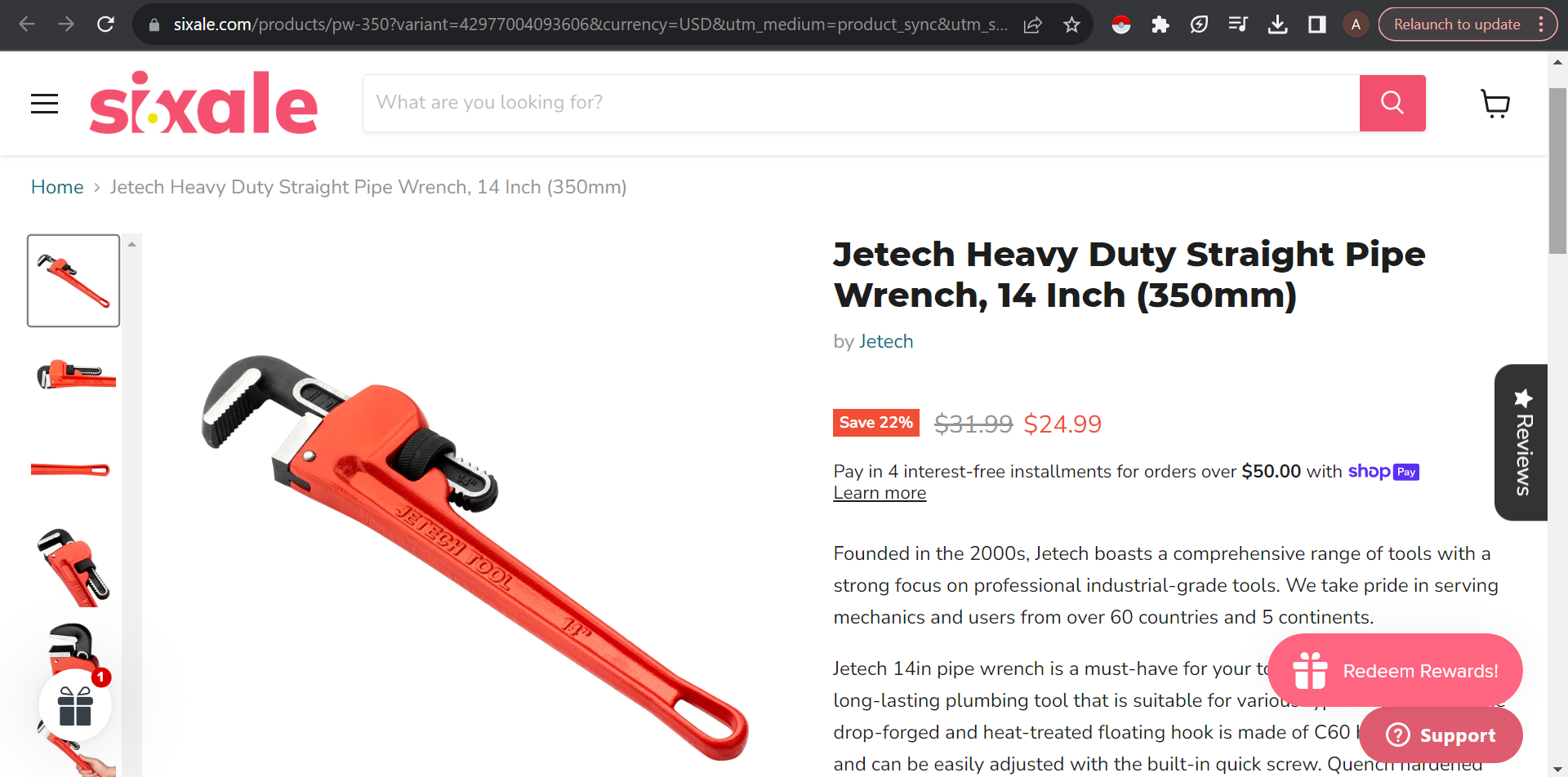This screenshot has height=777, width=1568.
Task: Open the hamburger navigation menu
Action: [44, 104]
